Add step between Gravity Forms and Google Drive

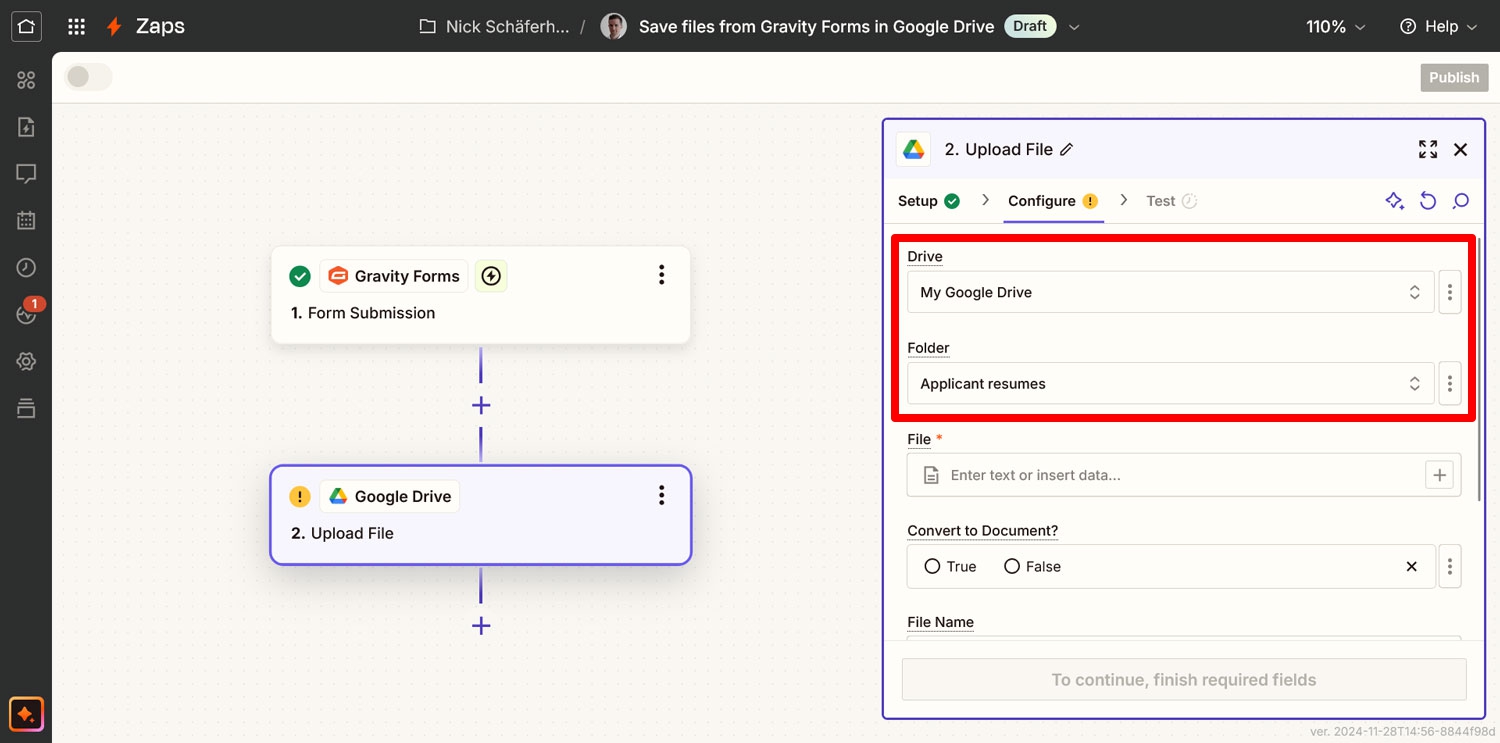(481, 405)
